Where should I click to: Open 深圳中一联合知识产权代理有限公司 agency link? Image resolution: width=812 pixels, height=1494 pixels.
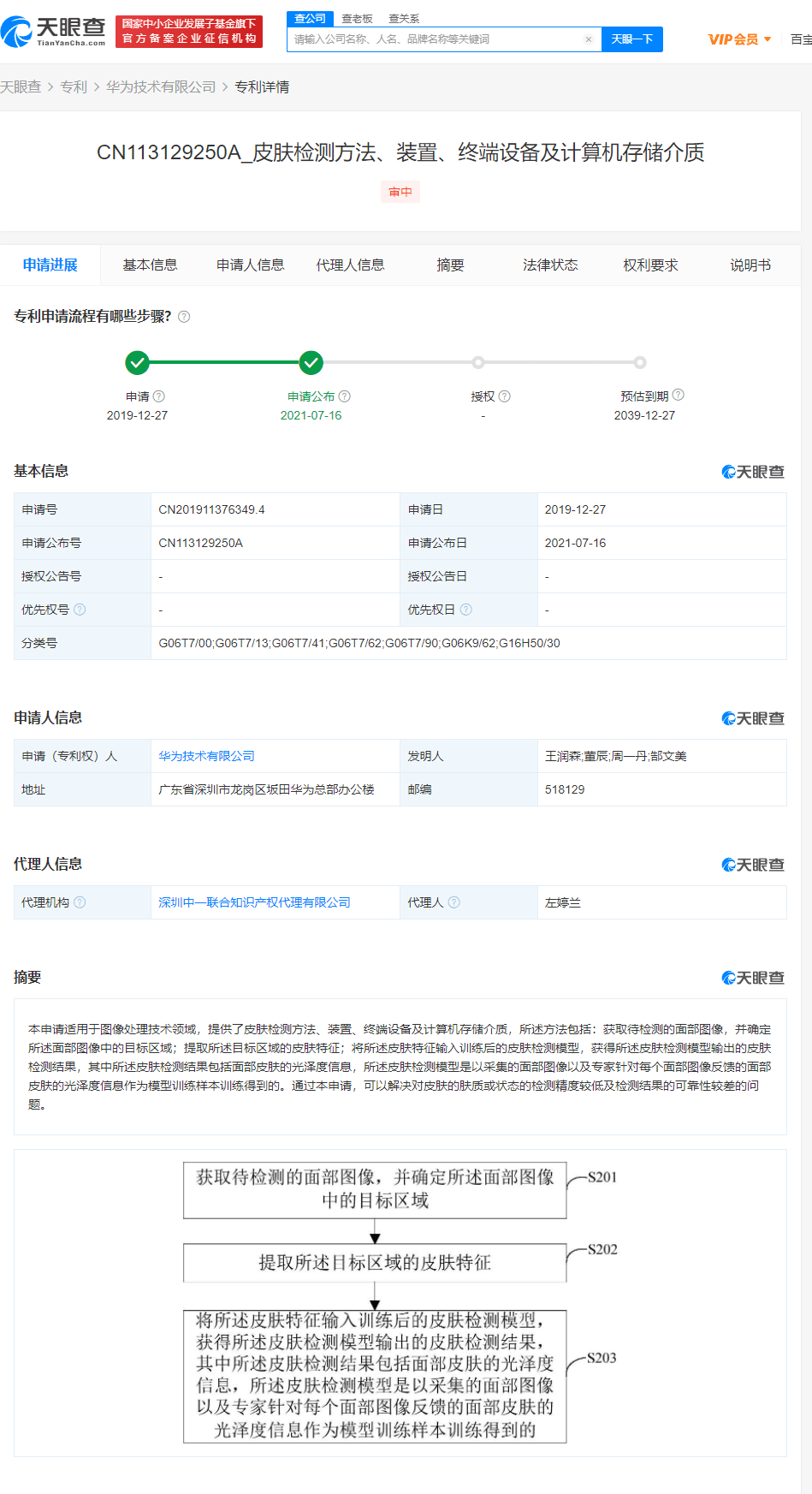(x=254, y=902)
